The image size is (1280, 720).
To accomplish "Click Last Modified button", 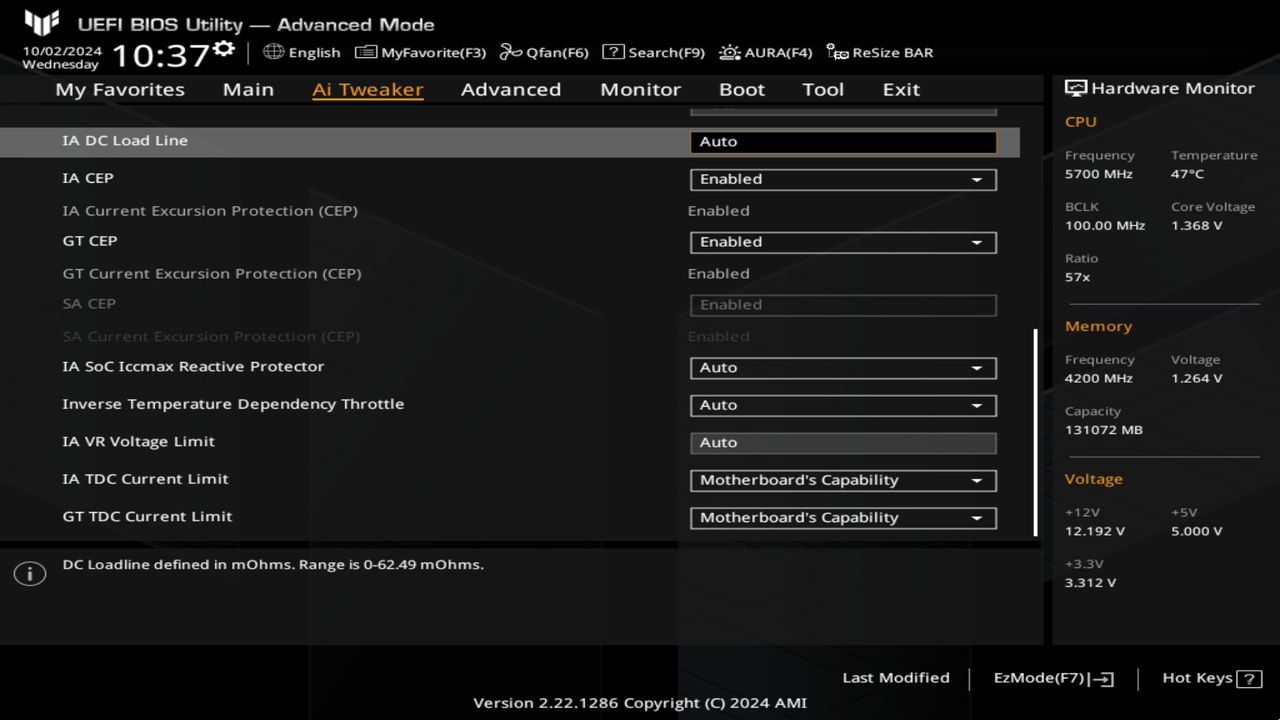I will [896, 678].
